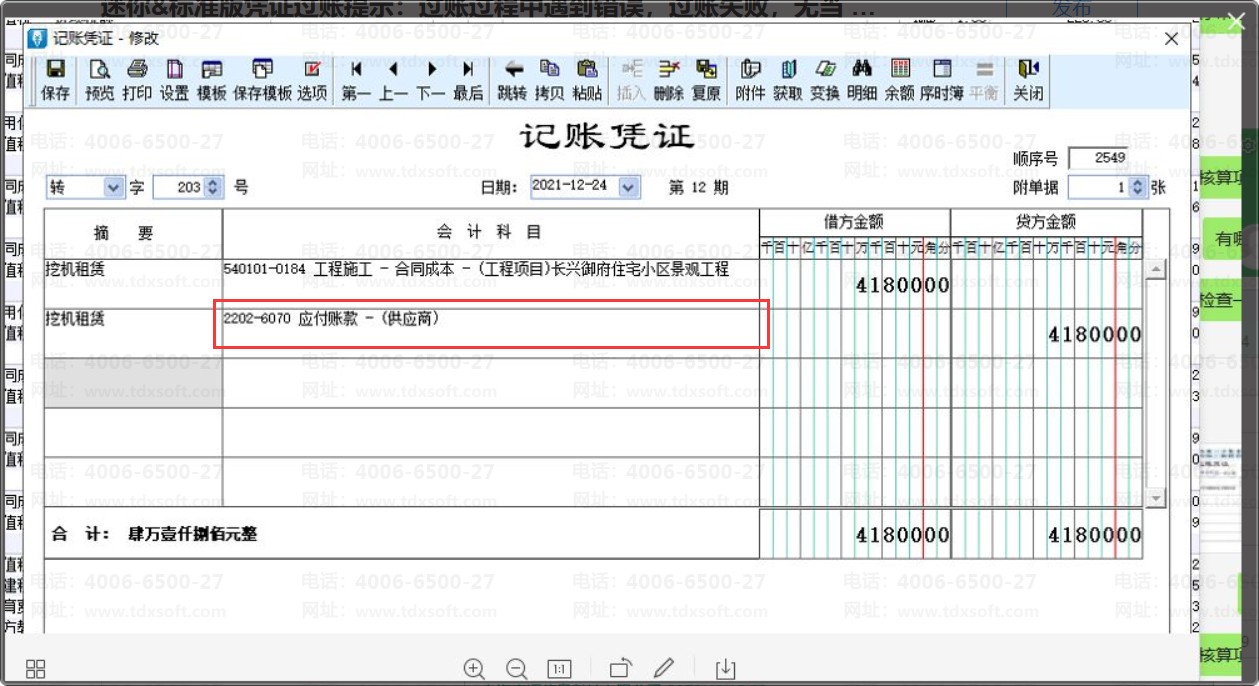Go to first voucher (第一)
This screenshot has width=1259, height=686.
356,80
